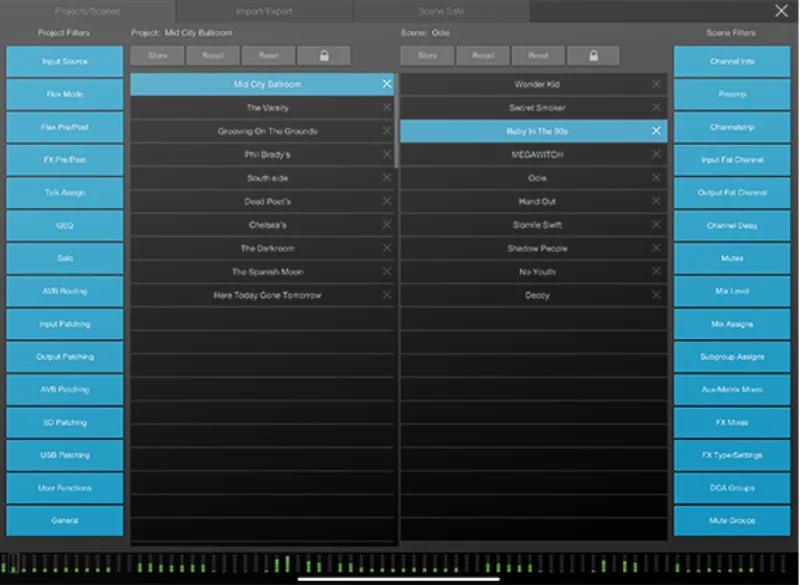Select The Darkroom project row

coord(262,248)
